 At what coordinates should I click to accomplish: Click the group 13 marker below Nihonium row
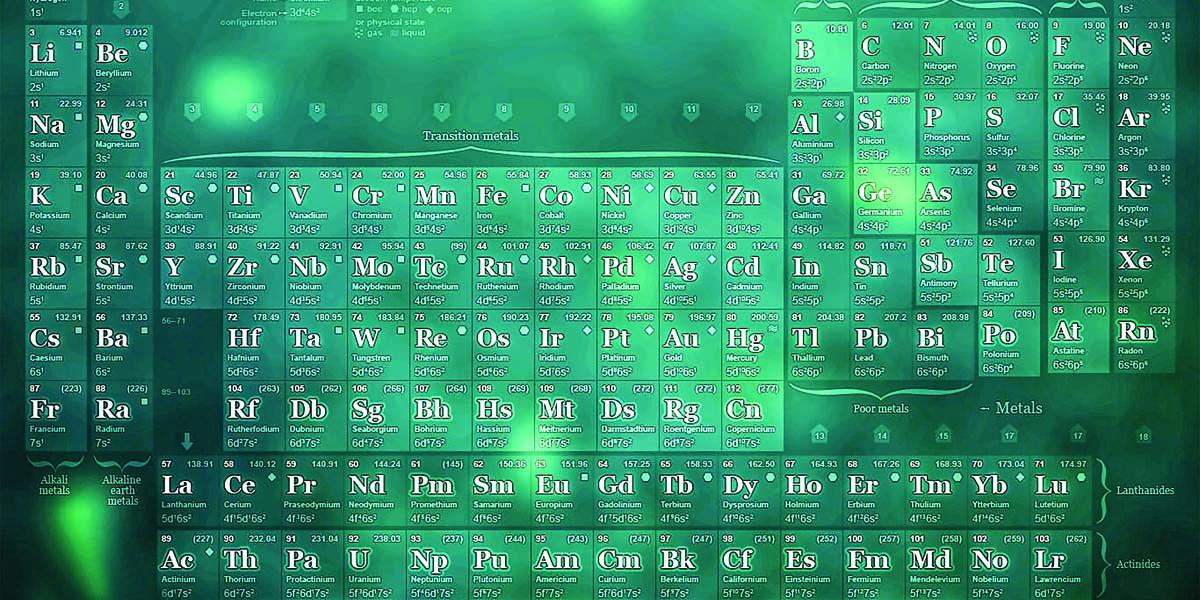click(x=819, y=434)
